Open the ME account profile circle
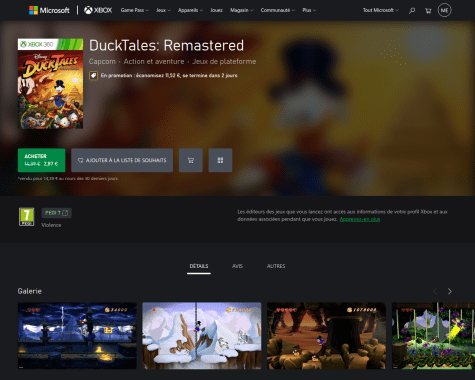This screenshot has height=380, width=475. [444, 10]
